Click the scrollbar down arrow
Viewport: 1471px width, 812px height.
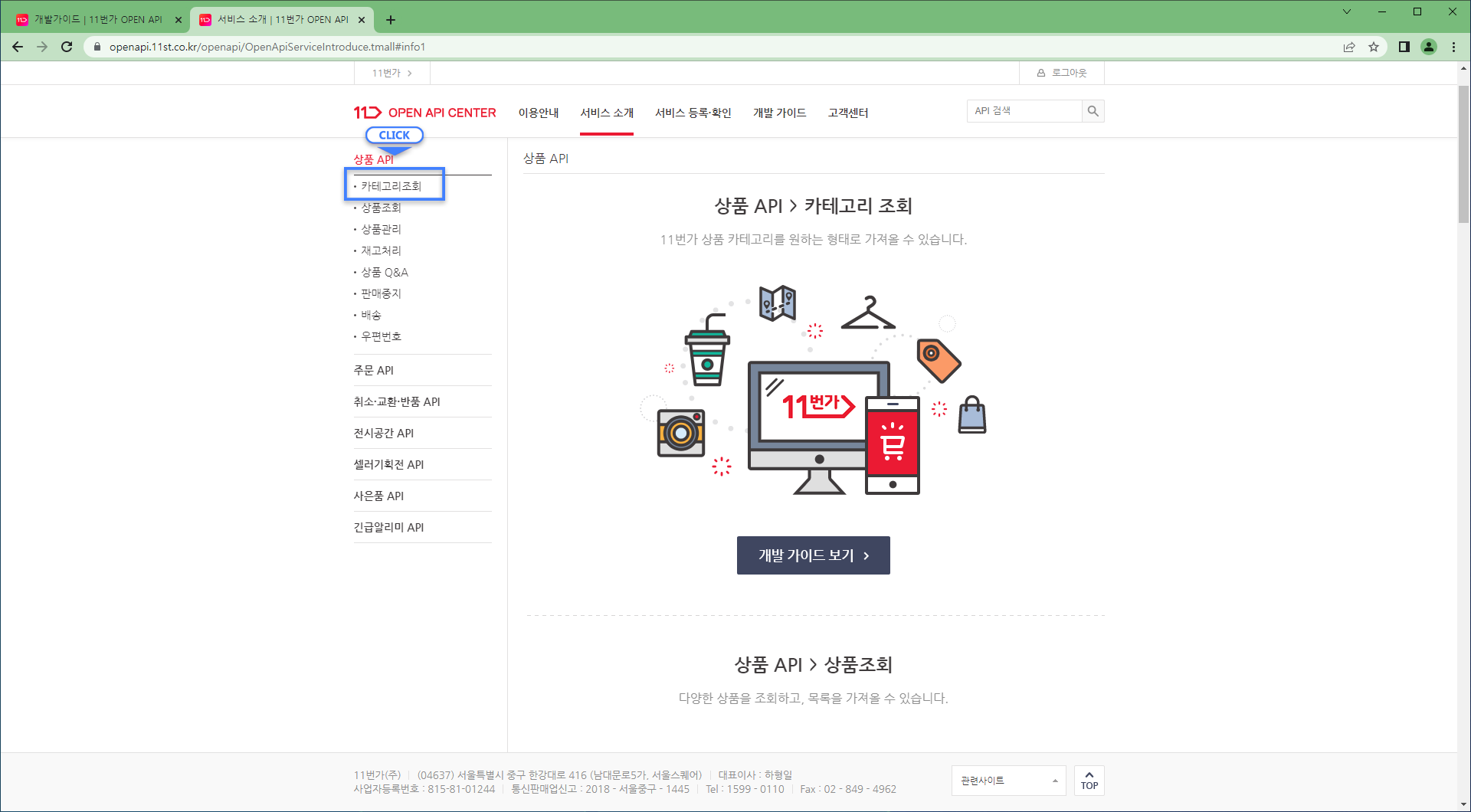[x=1463, y=804]
